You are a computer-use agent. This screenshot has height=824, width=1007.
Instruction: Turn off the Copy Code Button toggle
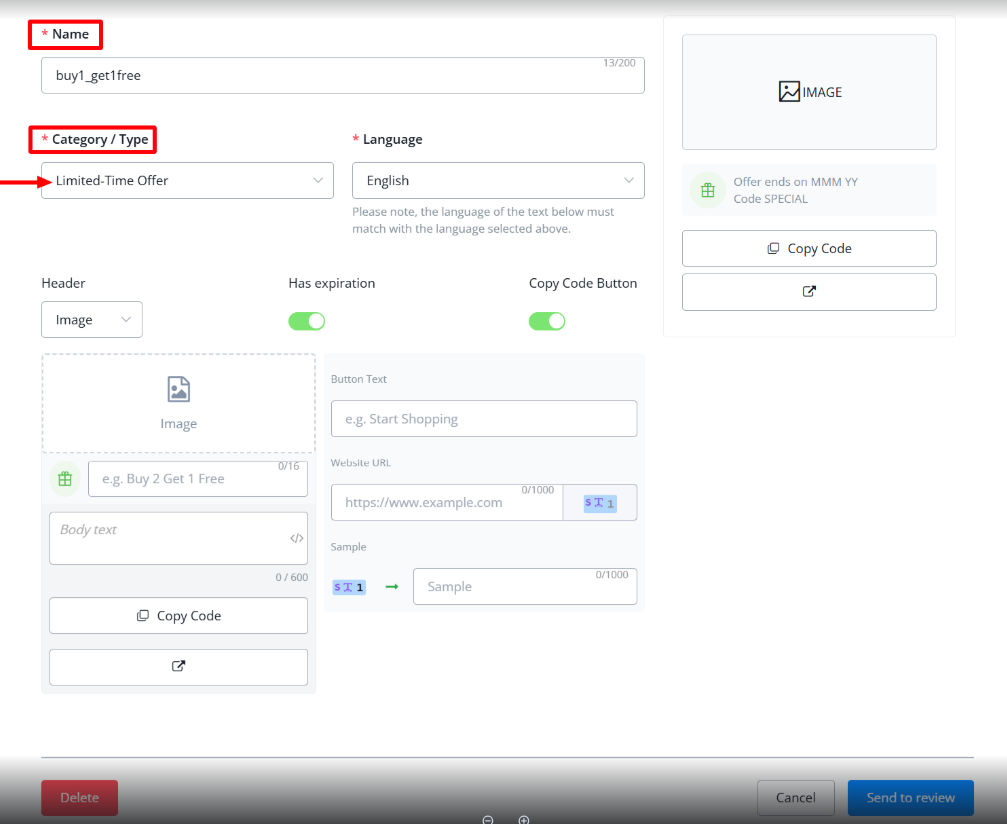pos(547,321)
